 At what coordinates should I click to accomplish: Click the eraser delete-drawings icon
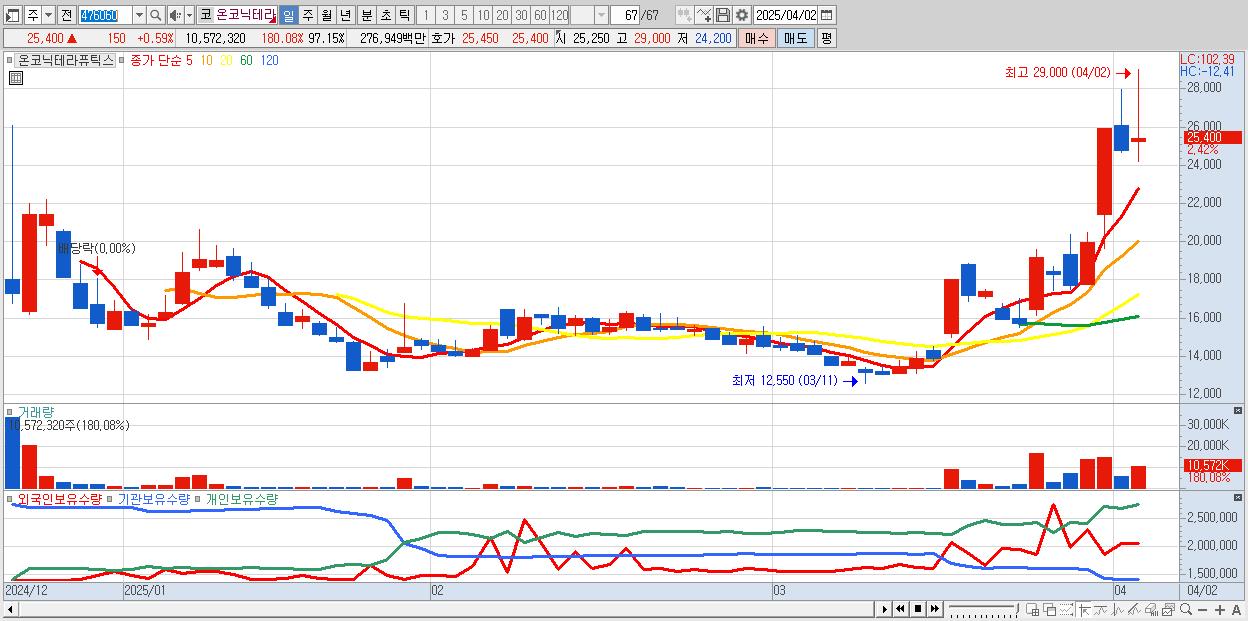pyautogui.click(x=1151, y=609)
